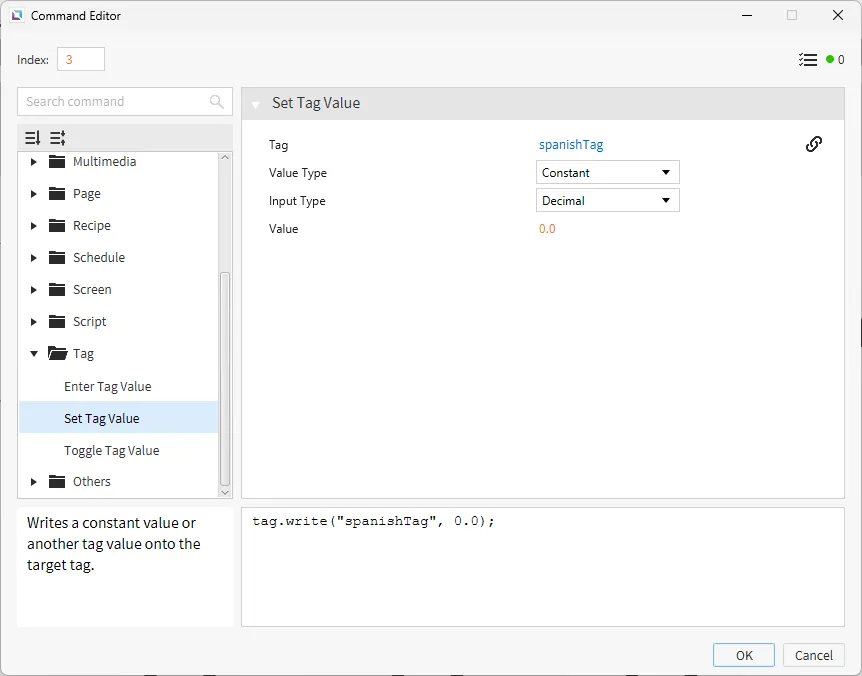862x676 pixels.
Task: Open the Input Type dropdown
Action: [608, 200]
